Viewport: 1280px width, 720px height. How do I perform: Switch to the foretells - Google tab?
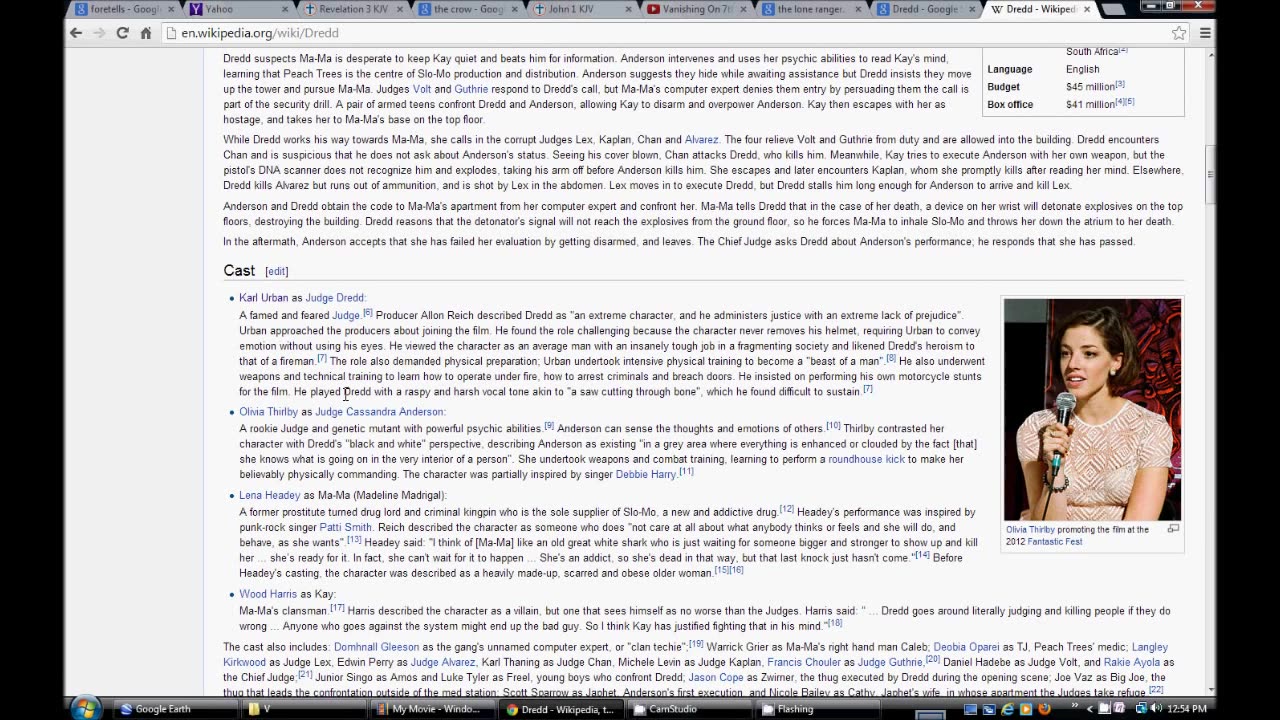pos(124,9)
